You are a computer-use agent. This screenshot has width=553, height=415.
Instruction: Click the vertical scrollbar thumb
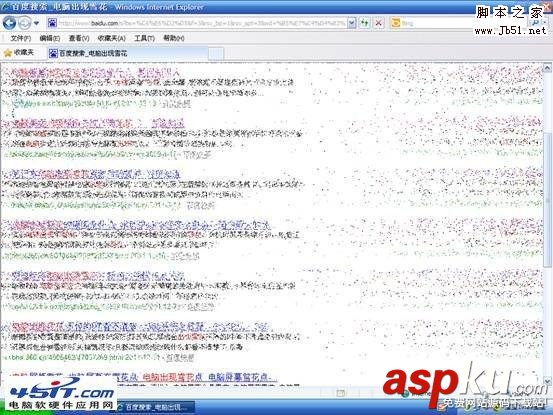(x=547, y=200)
